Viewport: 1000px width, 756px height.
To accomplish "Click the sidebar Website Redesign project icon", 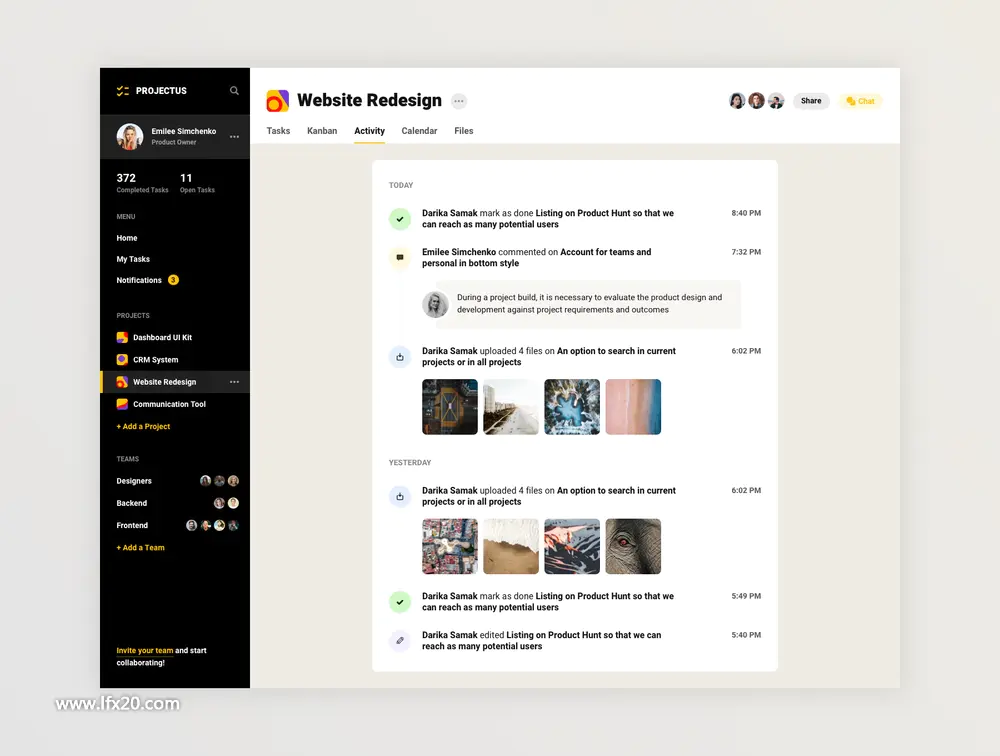I will coord(122,382).
